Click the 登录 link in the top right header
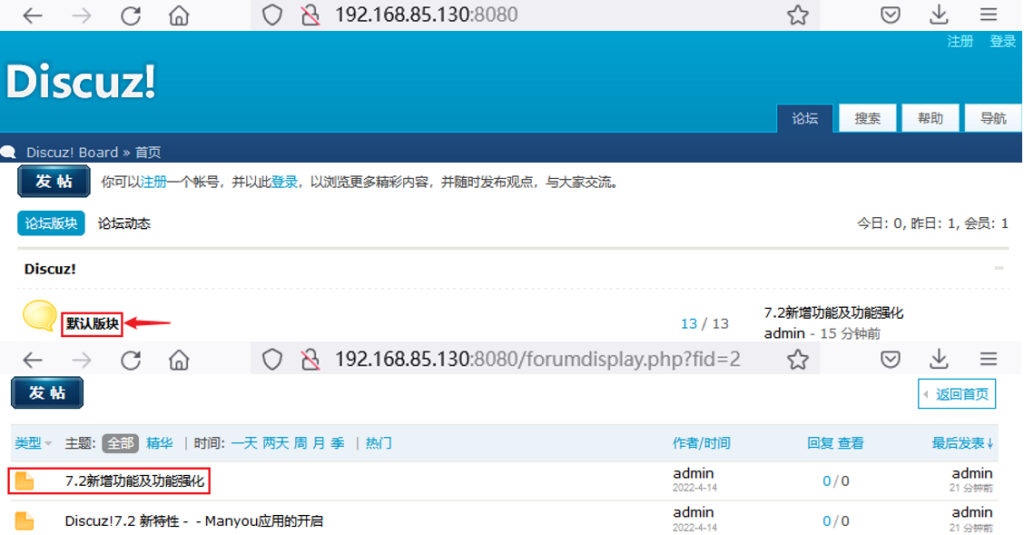 [1002, 41]
